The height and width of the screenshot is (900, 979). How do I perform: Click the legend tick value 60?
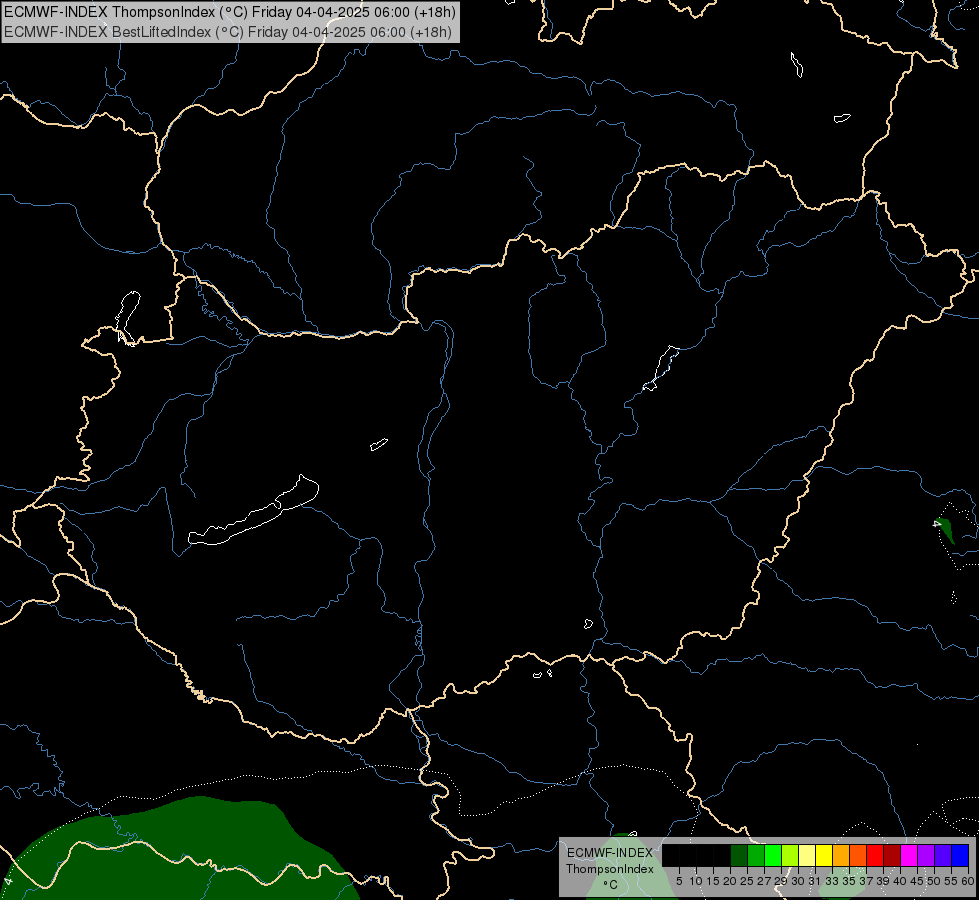click(967, 881)
